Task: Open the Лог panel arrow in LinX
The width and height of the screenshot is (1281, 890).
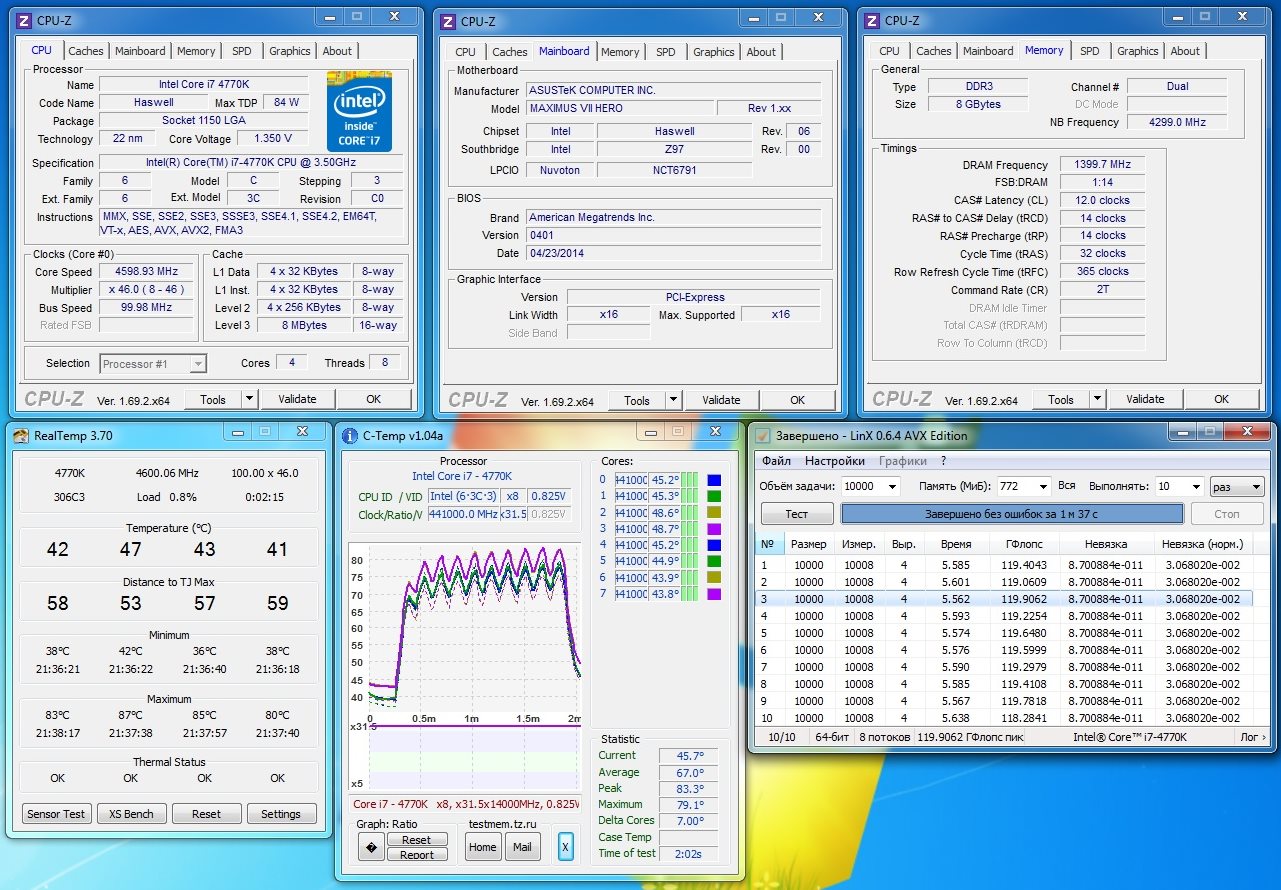Action: (1263, 737)
